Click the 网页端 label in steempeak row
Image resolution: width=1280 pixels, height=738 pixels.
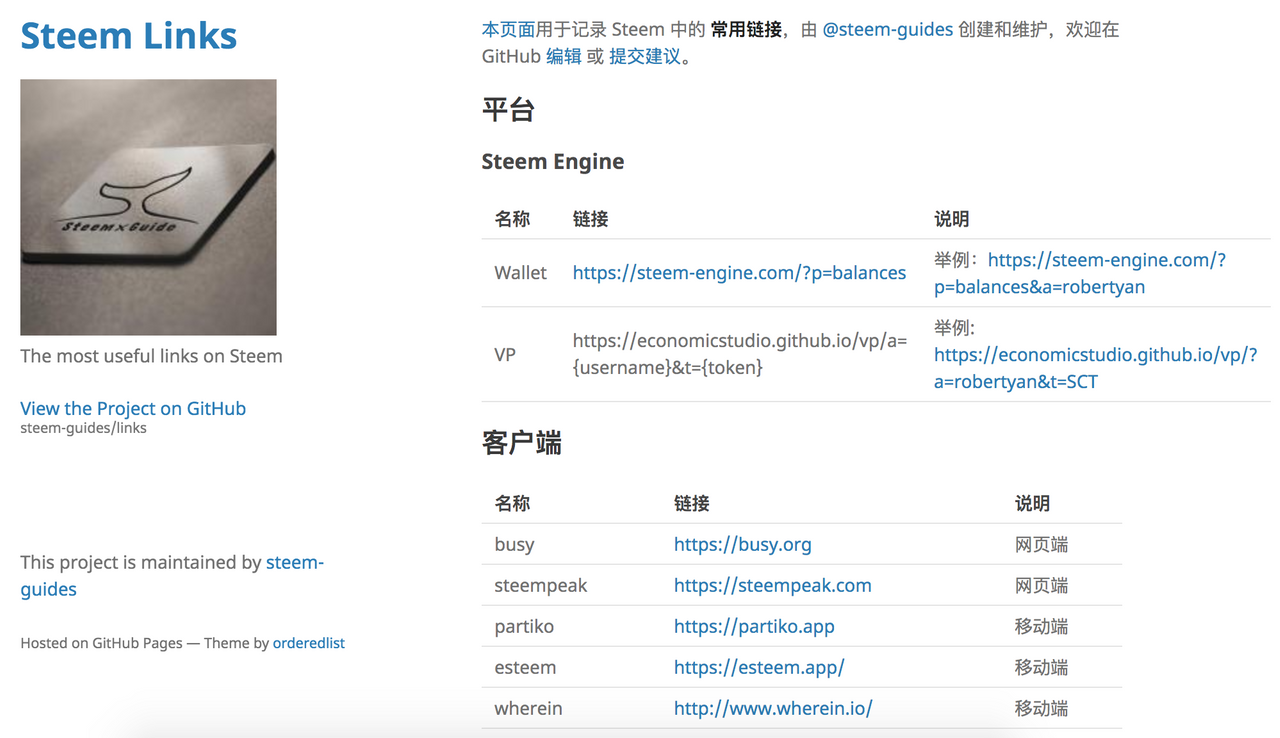tap(1041, 585)
